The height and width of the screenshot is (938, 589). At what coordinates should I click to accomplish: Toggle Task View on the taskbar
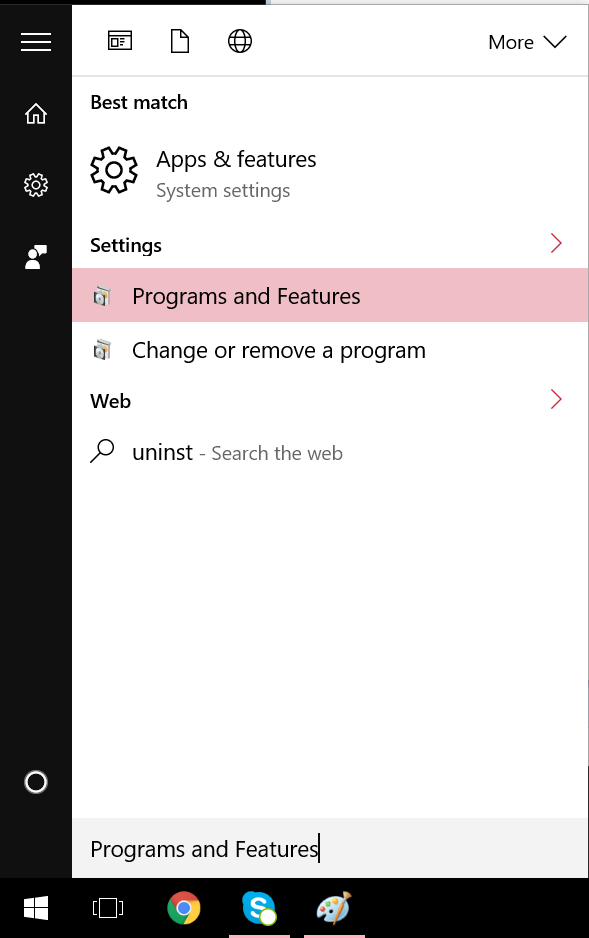click(x=107, y=908)
